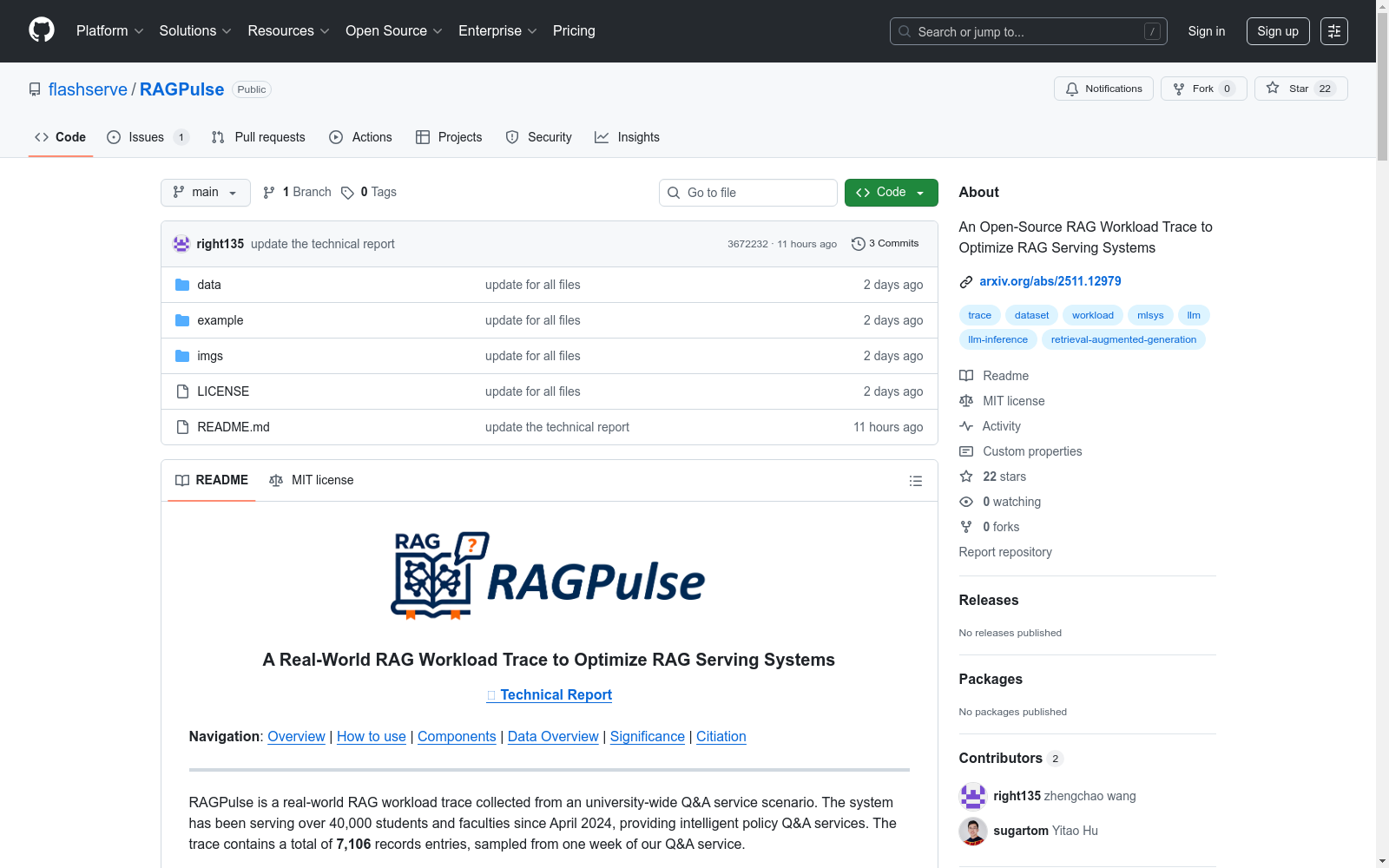Click the tag icon beside 0 Tags
The image size is (1389, 868).
point(347,193)
